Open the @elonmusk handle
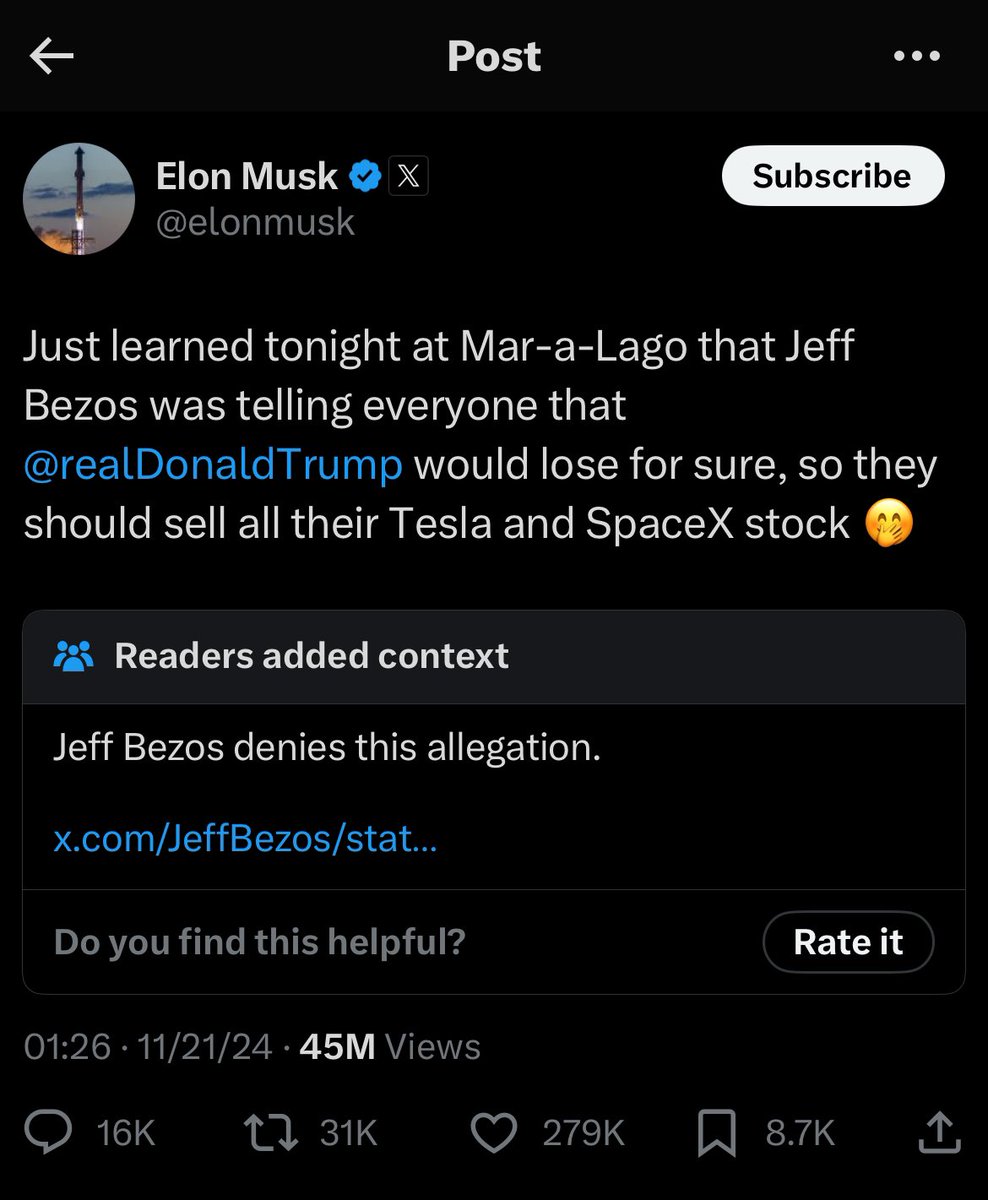988x1200 pixels. pos(255,221)
